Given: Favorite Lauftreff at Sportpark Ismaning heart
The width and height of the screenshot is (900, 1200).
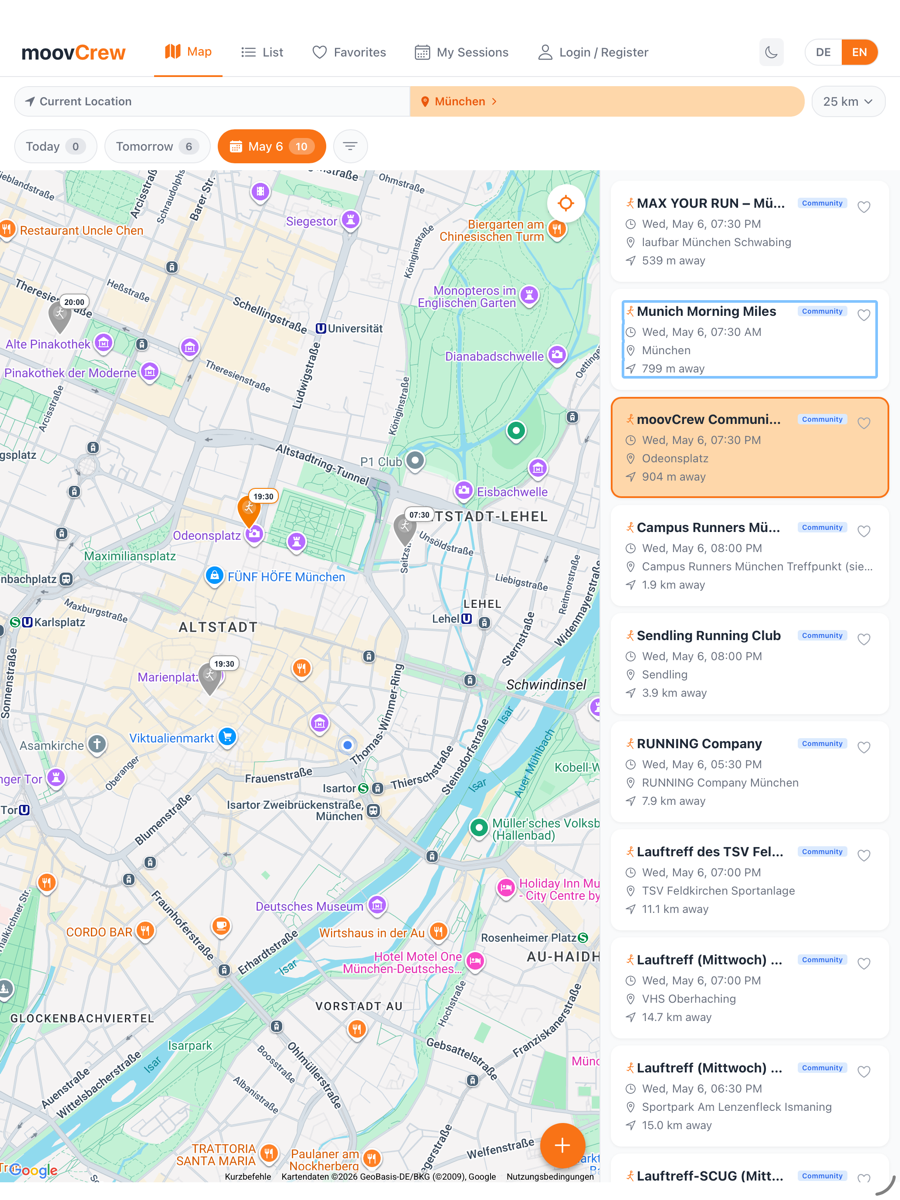Looking at the screenshot, I should click(x=864, y=1071).
